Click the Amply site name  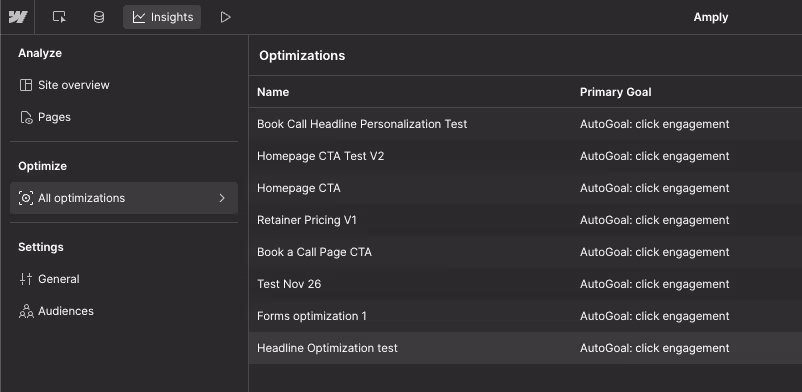[x=711, y=17]
